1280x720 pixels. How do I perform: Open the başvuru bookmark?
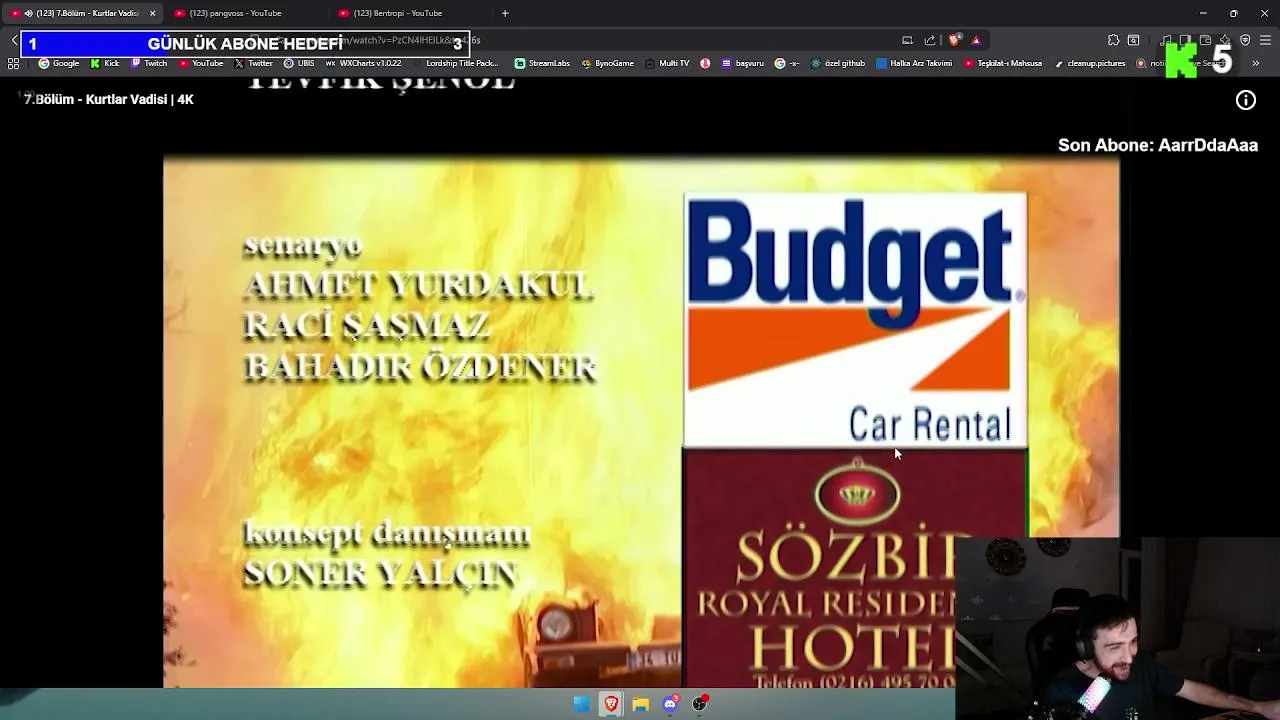[x=742, y=63]
